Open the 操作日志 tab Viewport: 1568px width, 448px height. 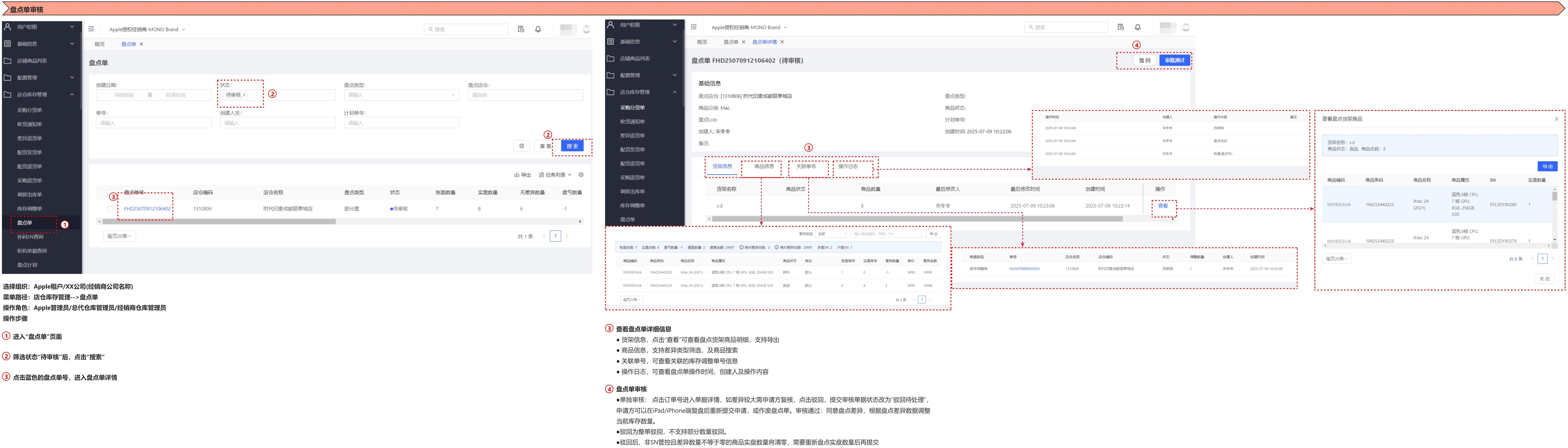click(x=848, y=166)
